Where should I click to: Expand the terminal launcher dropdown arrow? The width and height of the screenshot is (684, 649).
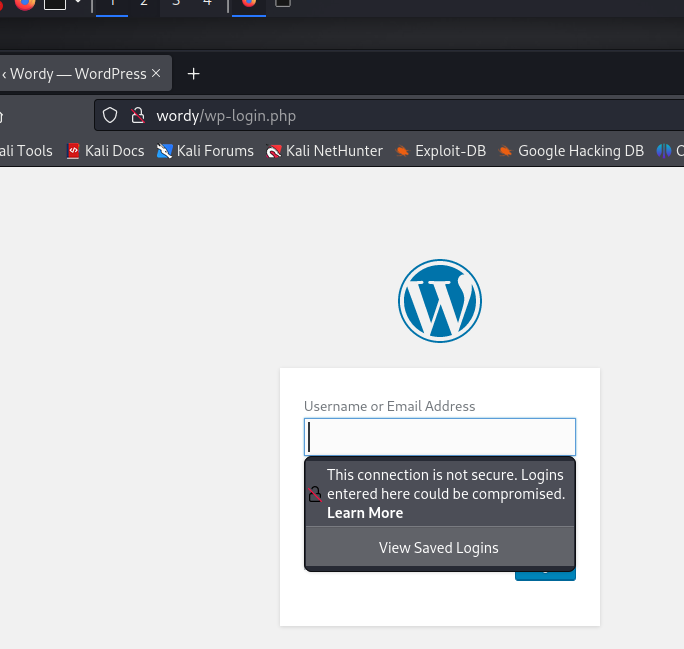click(x=78, y=2)
